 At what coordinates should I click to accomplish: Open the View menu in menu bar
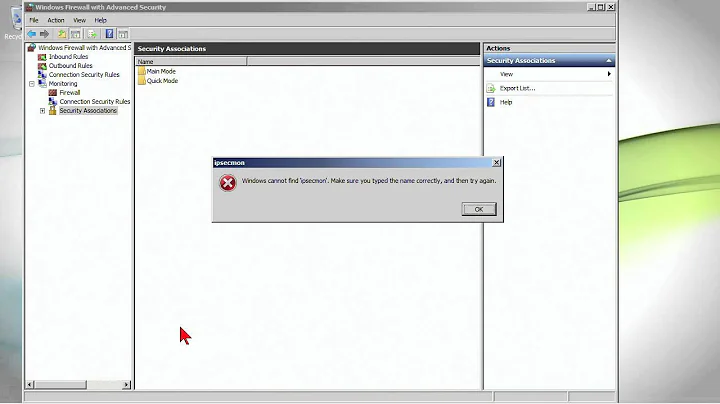pyautogui.click(x=79, y=20)
